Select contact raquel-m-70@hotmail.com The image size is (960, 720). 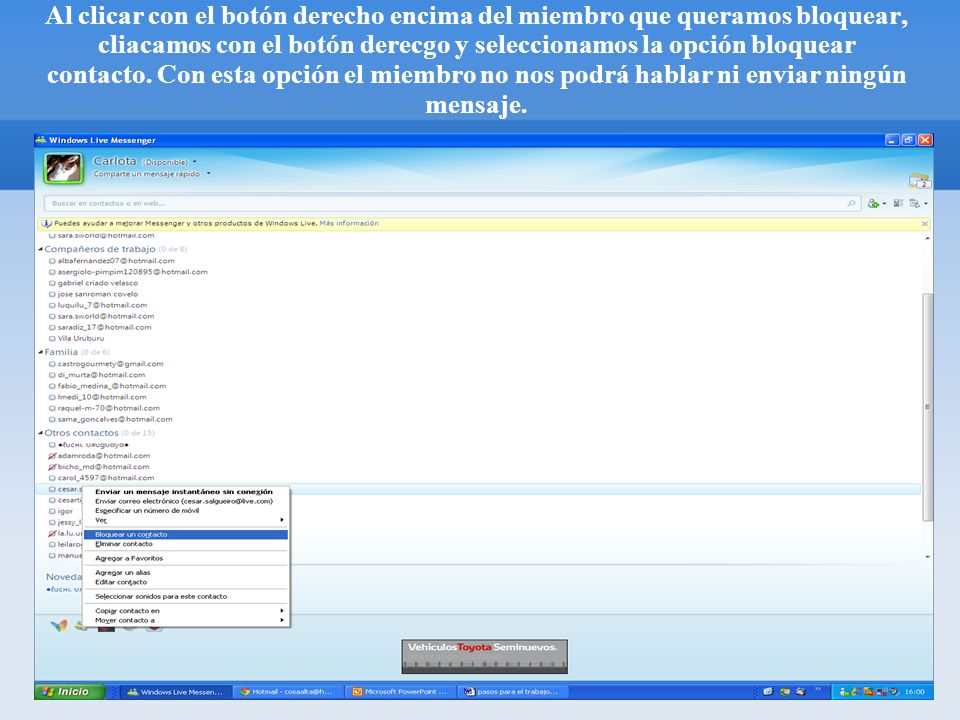click(108, 408)
